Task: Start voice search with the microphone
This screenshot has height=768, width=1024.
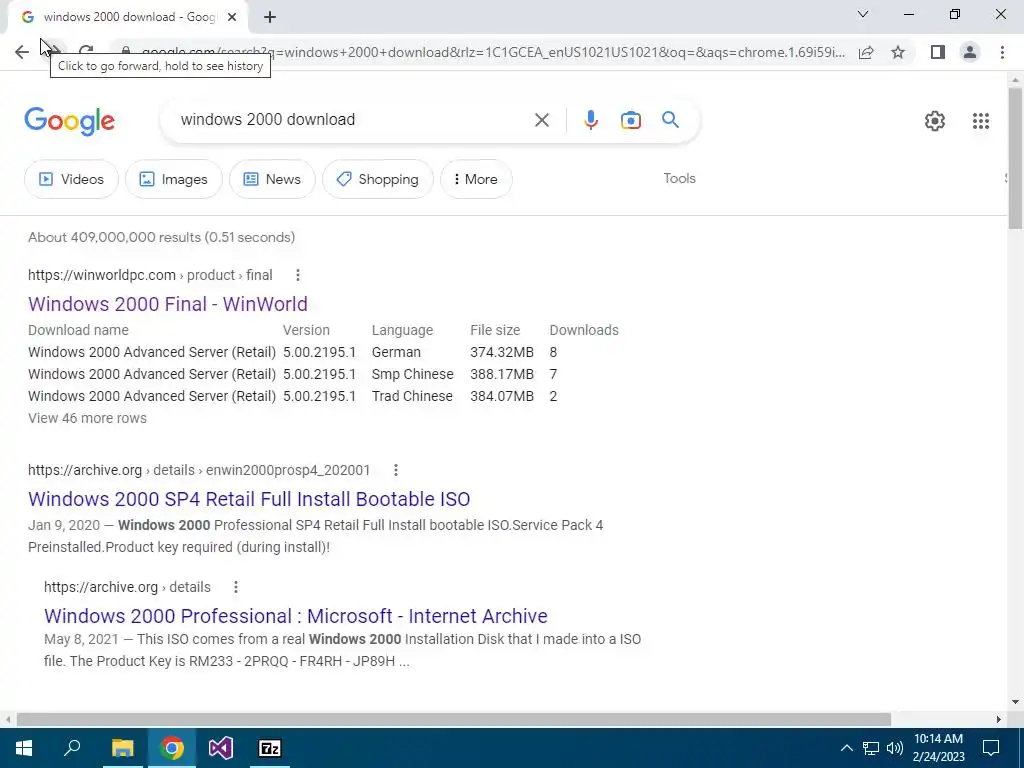Action: pyautogui.click(x=591, y=120)
